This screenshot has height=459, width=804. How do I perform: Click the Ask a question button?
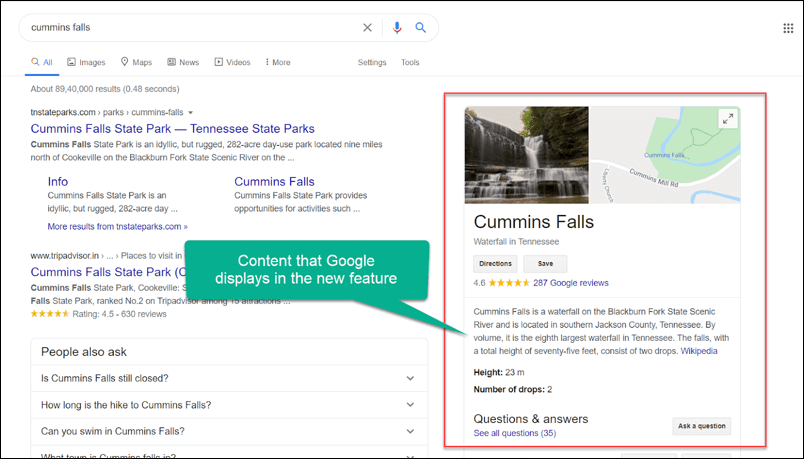pos(701,426)
